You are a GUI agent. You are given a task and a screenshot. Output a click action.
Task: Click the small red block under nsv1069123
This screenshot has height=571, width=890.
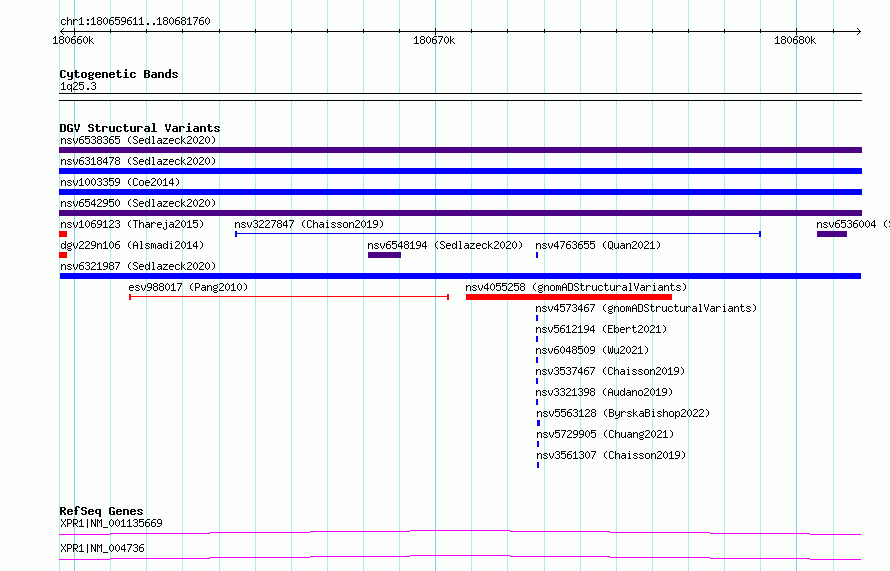(x=63, y=234)
